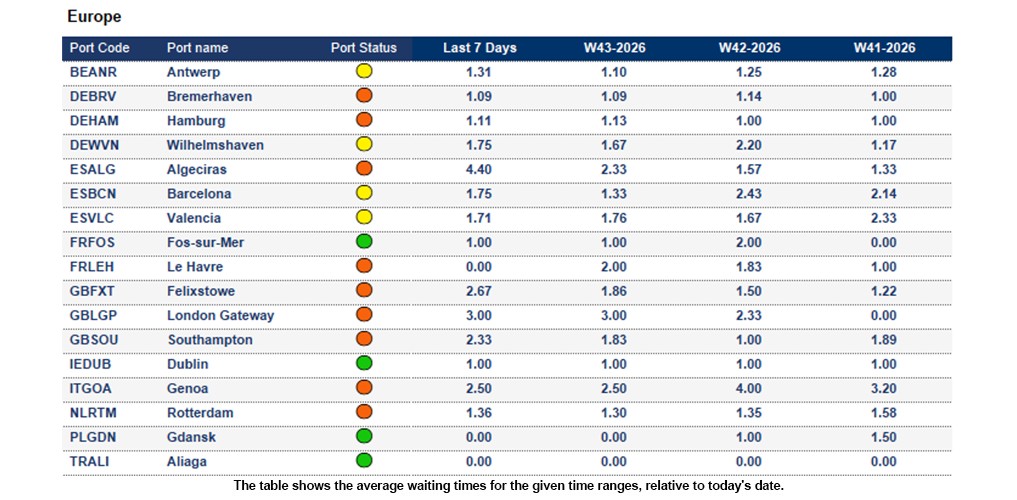Select the Hamburg port name
This screenshot has width=1017, height=500.
pos(196,121)
